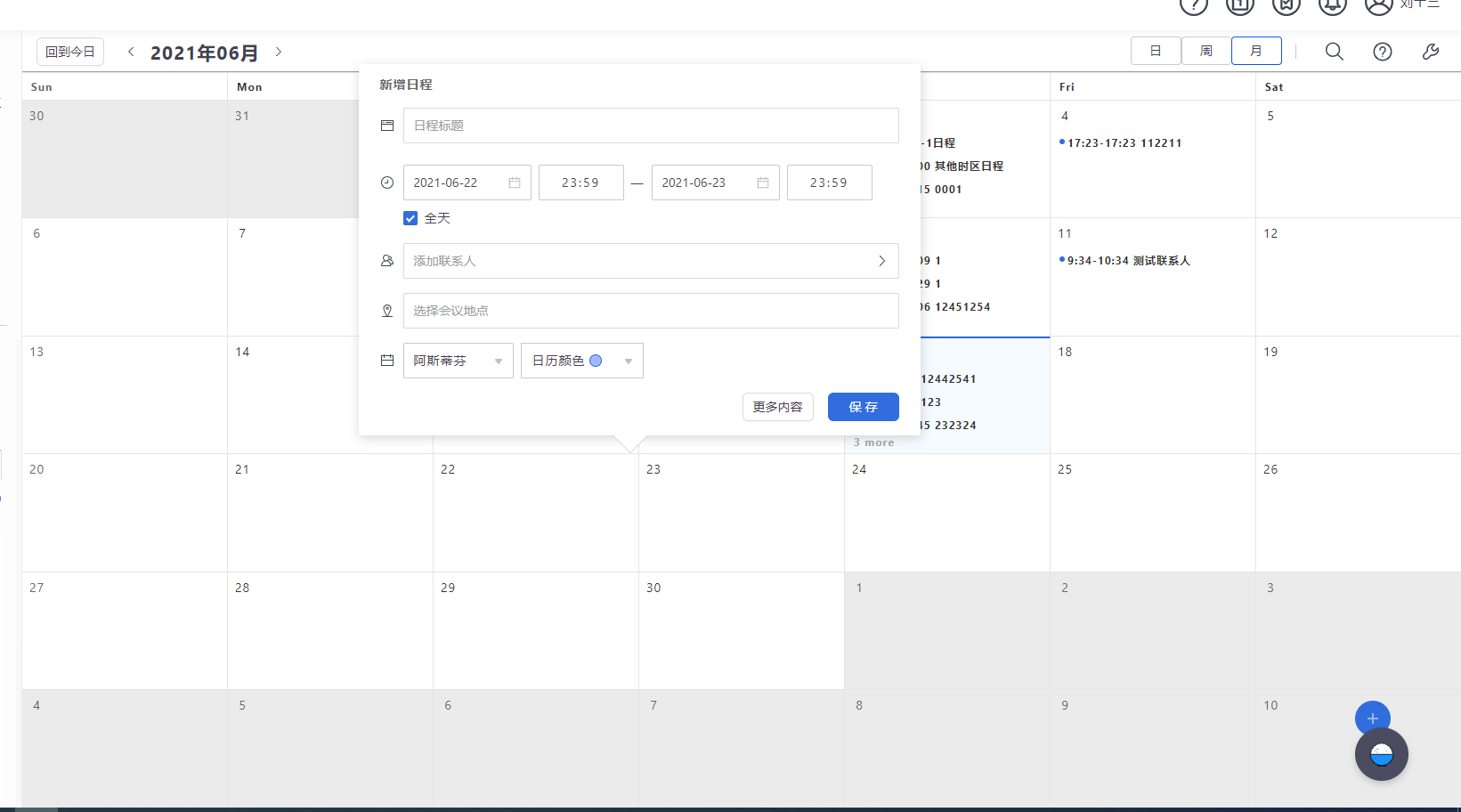Uncheck the 全天 all-day checkbox
1461x812 pixels.
[410, 217]
